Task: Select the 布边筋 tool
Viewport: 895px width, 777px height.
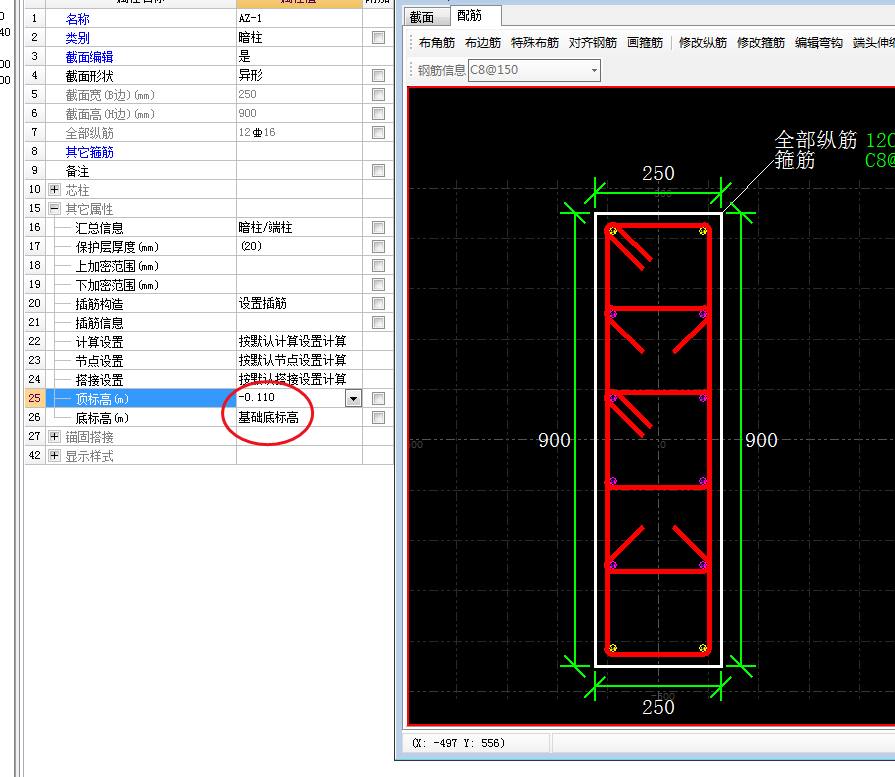Action: [x=483, y=43]
